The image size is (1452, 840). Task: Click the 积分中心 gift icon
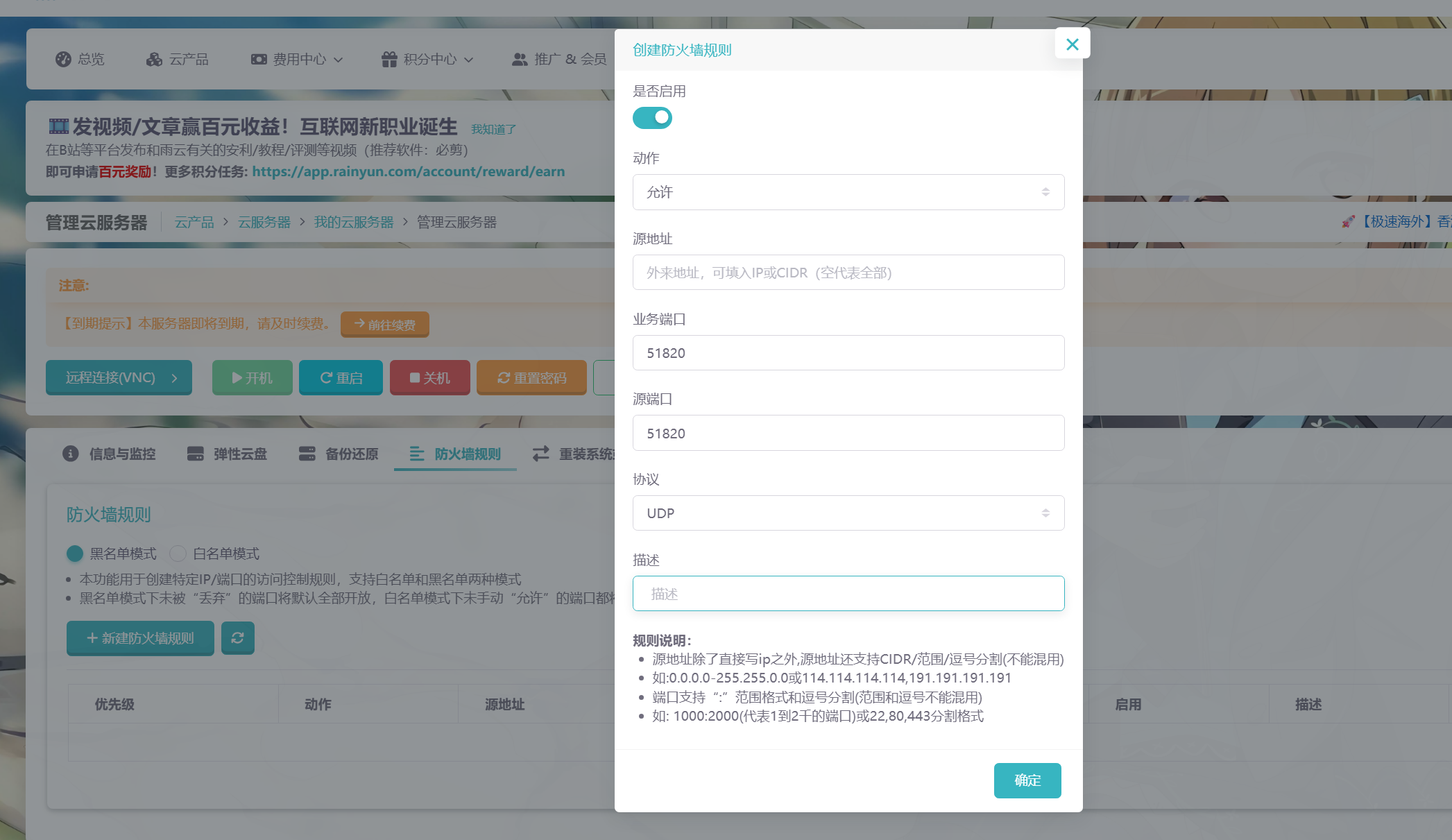[x=389, y=59]
